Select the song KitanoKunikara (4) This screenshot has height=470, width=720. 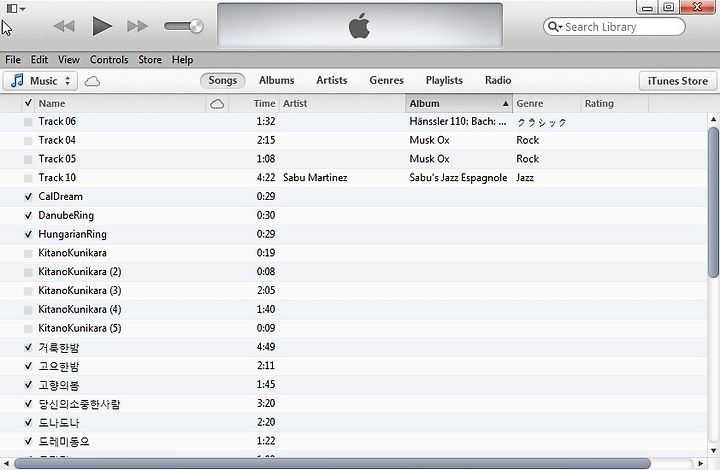(x=80, y=309)
